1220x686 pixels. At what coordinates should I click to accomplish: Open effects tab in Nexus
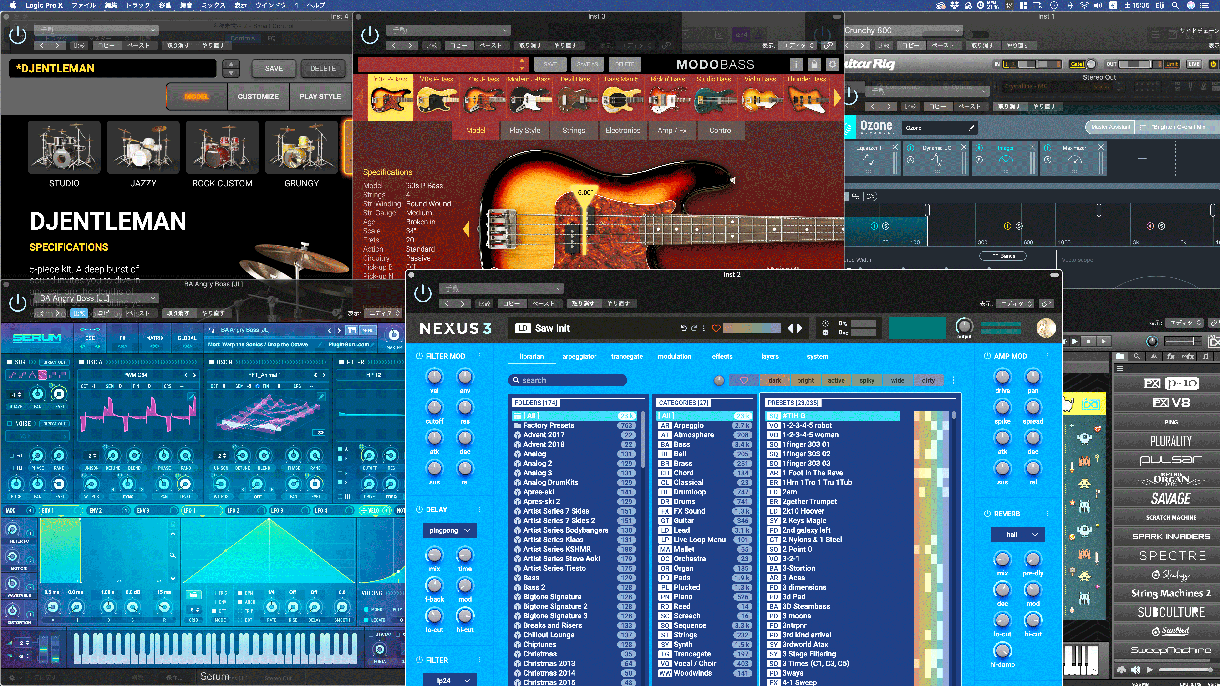(721, 356)
